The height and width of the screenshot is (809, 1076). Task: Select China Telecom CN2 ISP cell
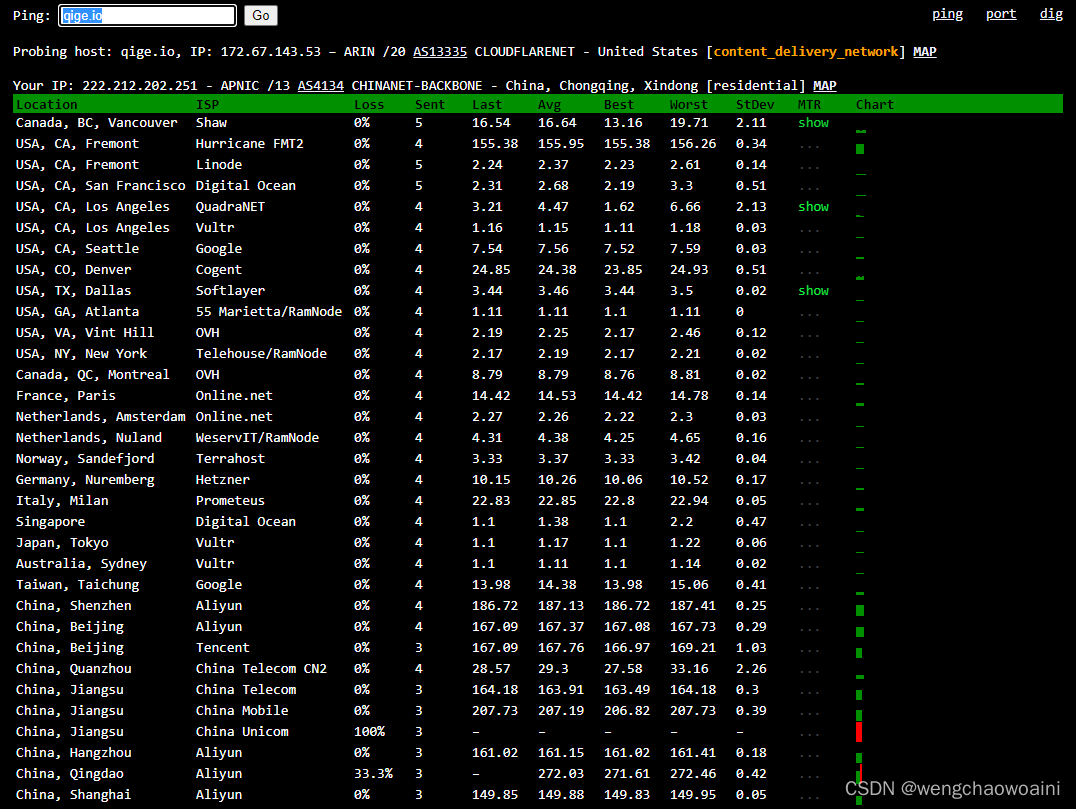click(x=261, y=669)
